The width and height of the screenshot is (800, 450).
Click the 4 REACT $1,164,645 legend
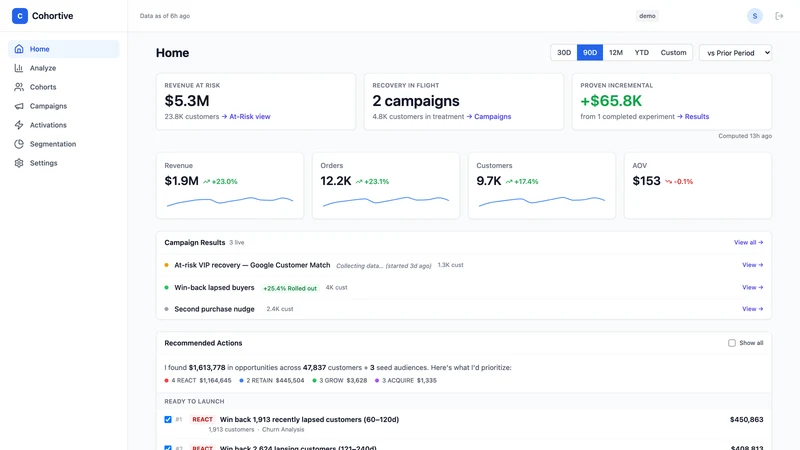[x=198, y=381]
